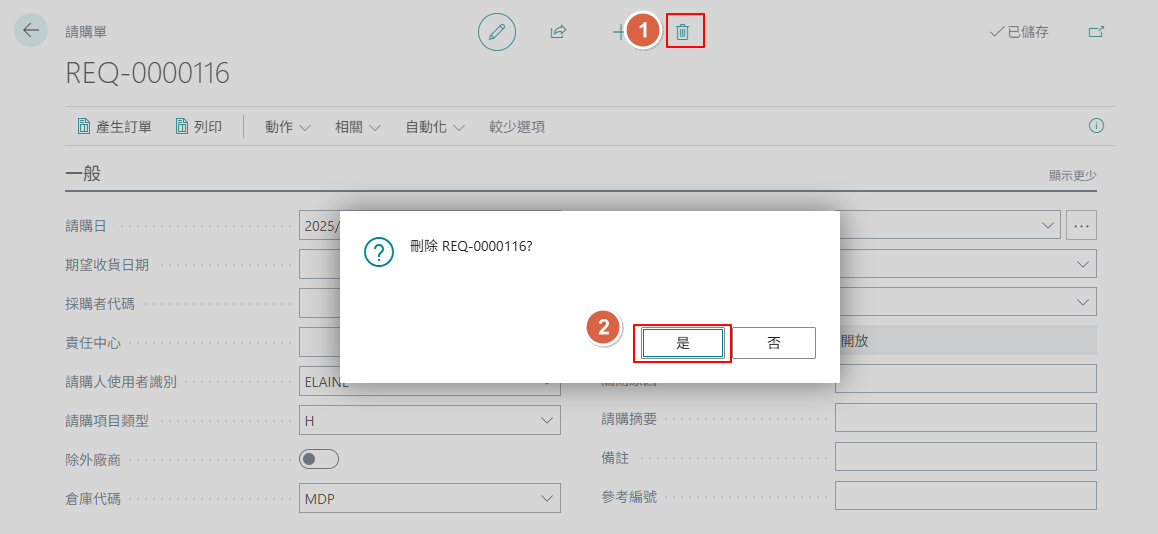Open the 動作 menu

click(287, 127)
